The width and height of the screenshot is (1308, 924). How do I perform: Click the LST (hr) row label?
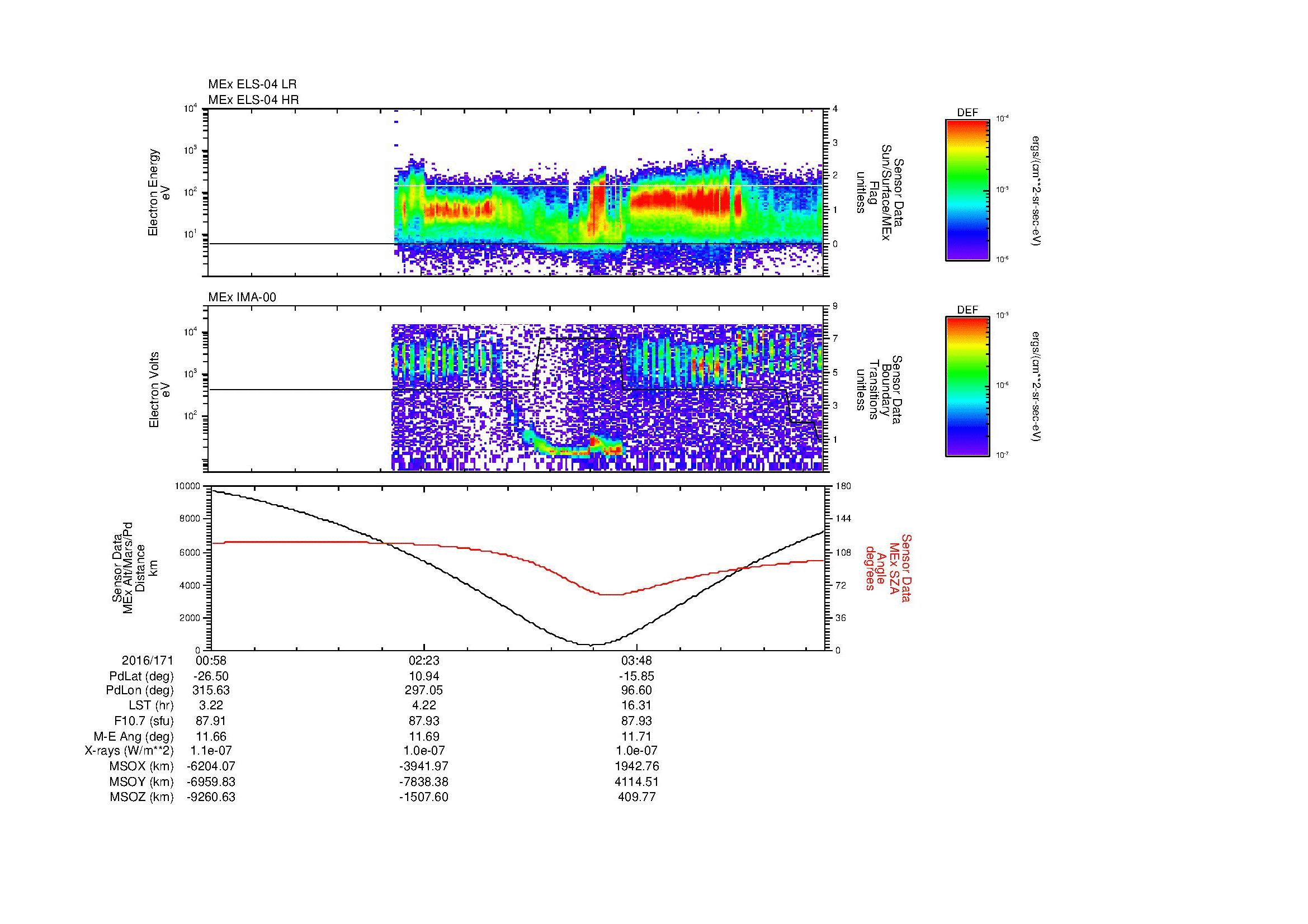151,706
